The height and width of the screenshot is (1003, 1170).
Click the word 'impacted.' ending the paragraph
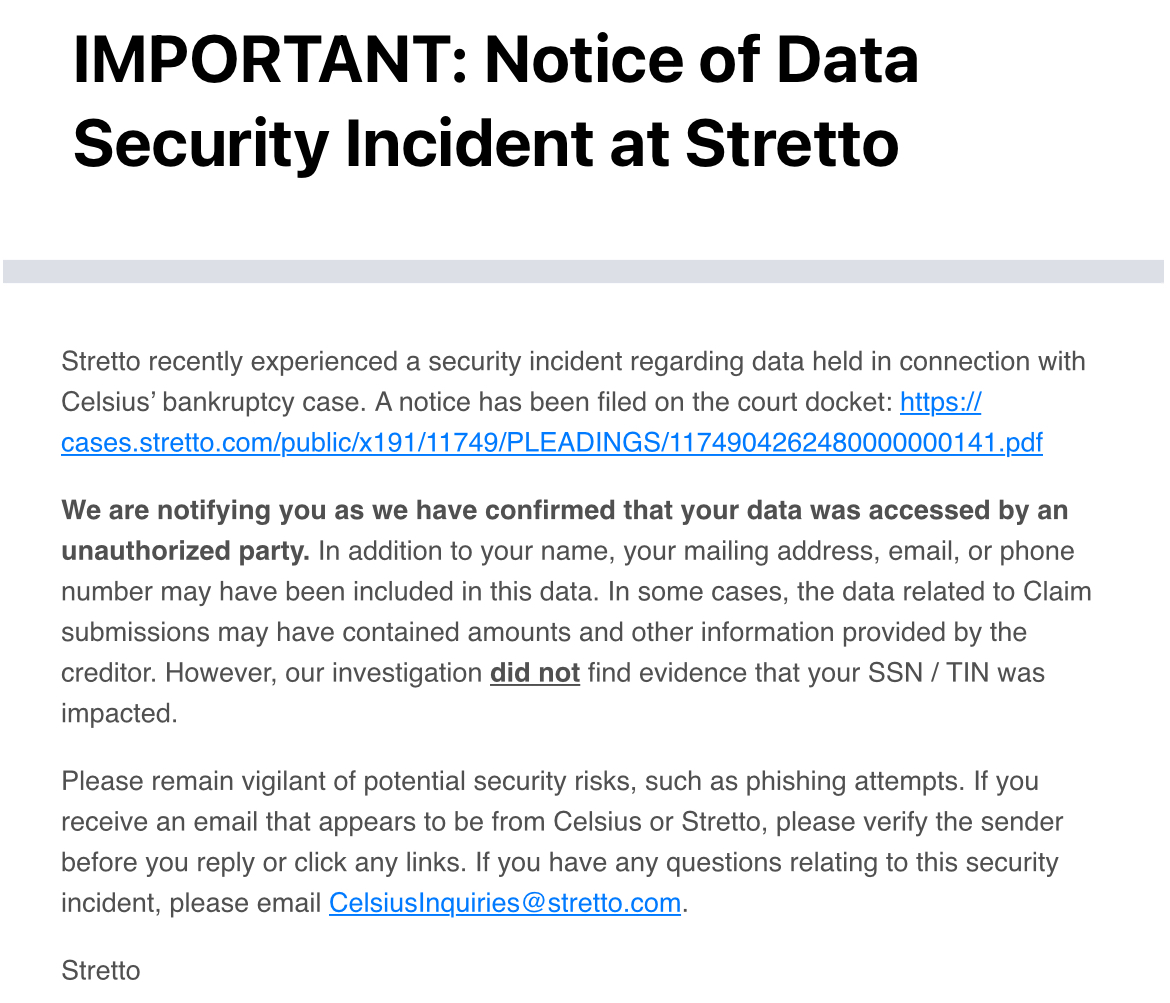pyautogui.click(x=119, y=714)
